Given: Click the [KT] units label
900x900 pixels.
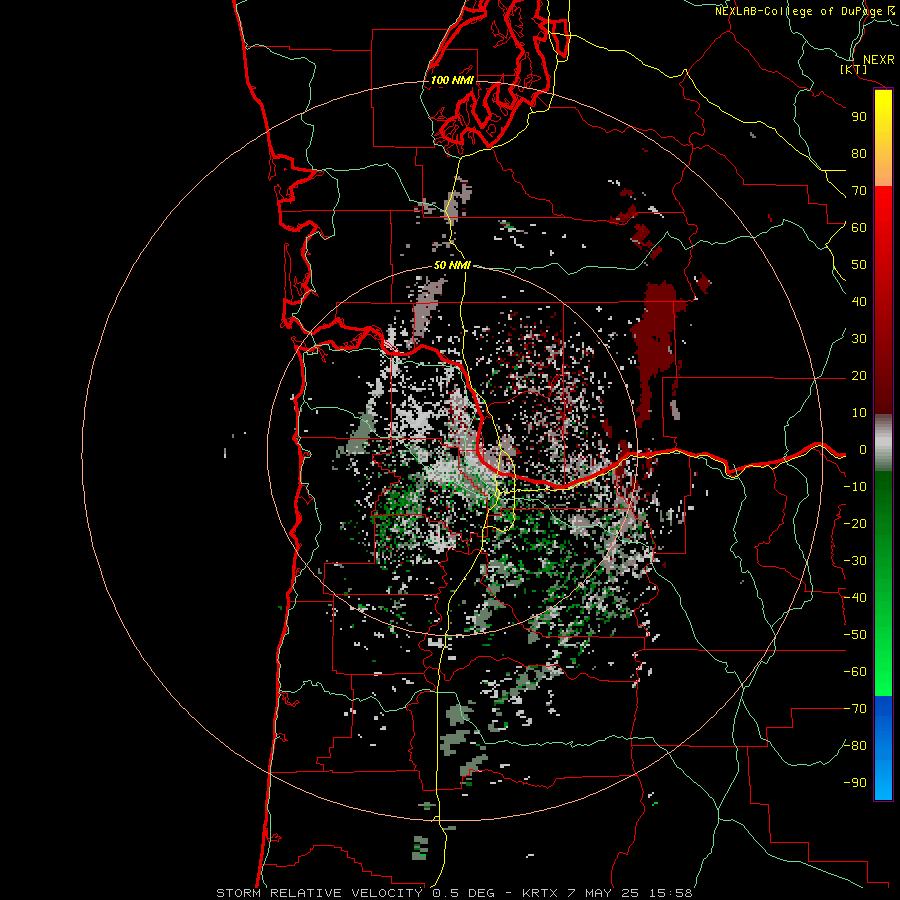Looking at the screenshot, I should [x=854, y=69].
